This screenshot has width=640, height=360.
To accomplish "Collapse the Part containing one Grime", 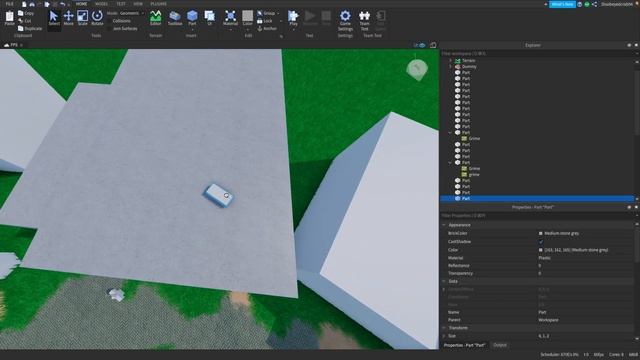I will [x=450, y=133].
